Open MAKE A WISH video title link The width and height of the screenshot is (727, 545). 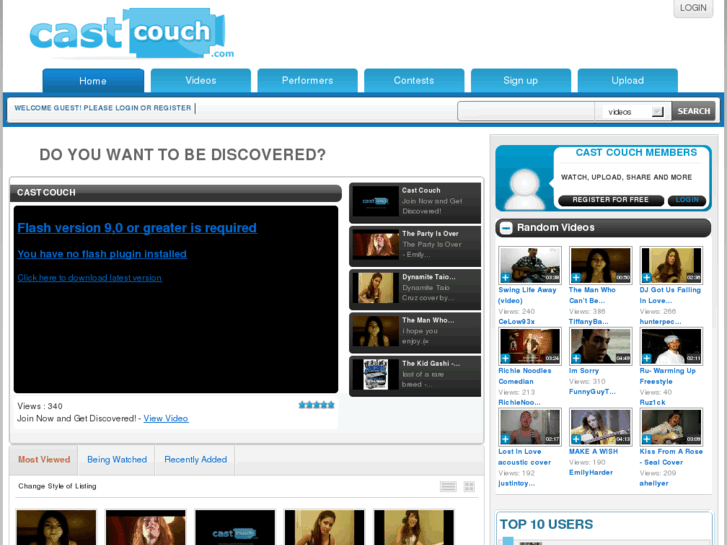tap(593, 451)
